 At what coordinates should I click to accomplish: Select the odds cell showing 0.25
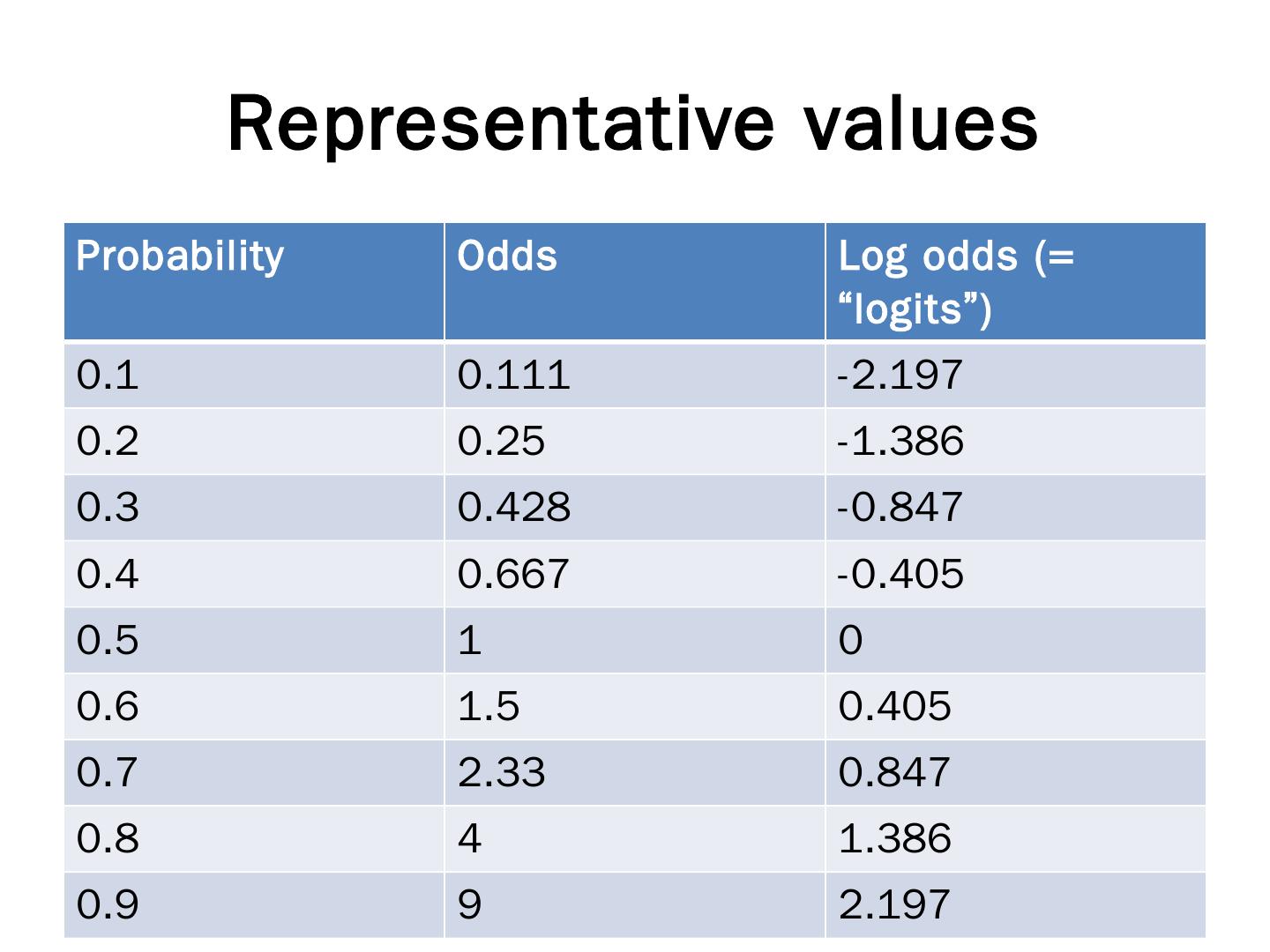635,442
